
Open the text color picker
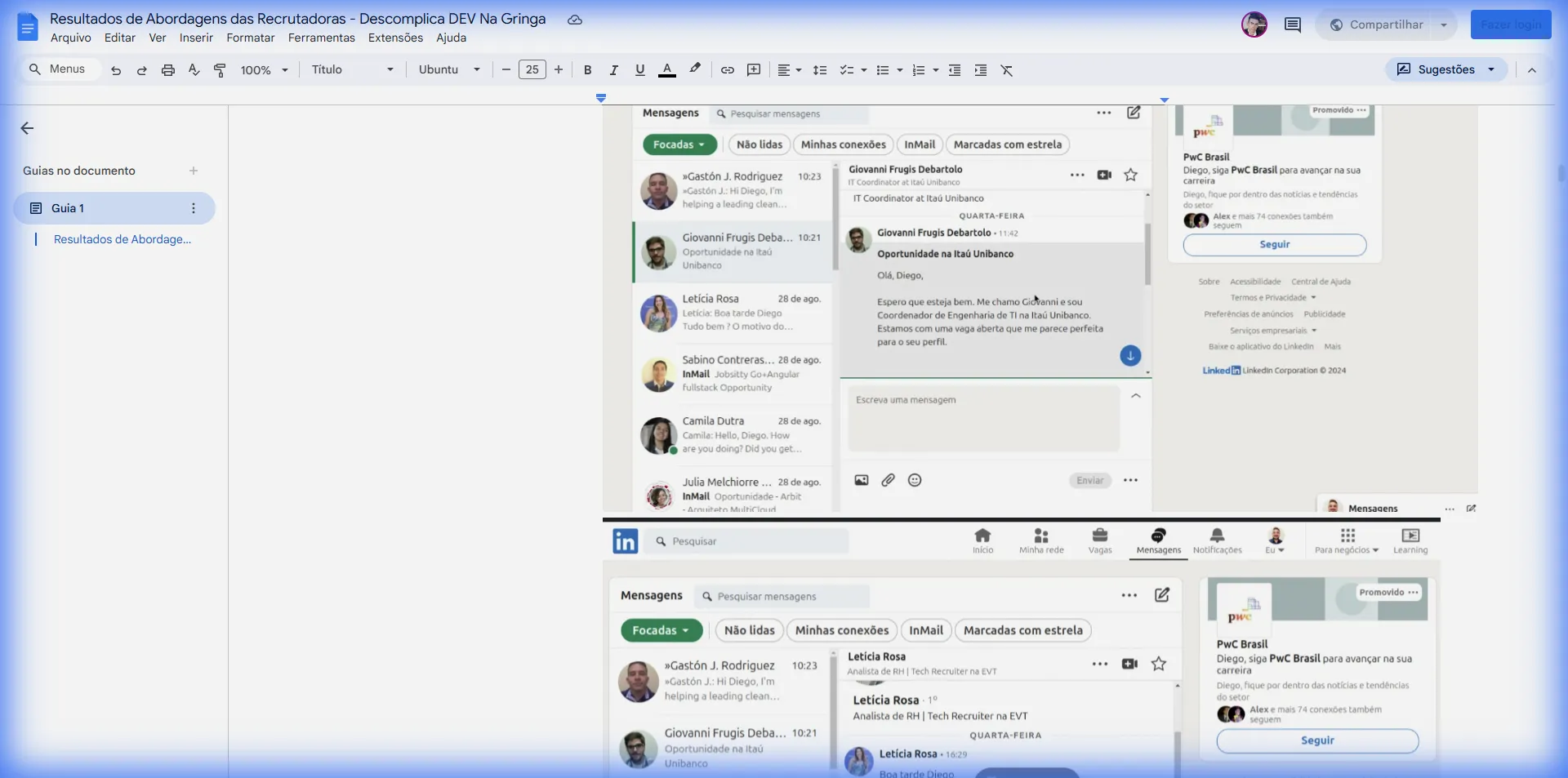pos(667,70)
